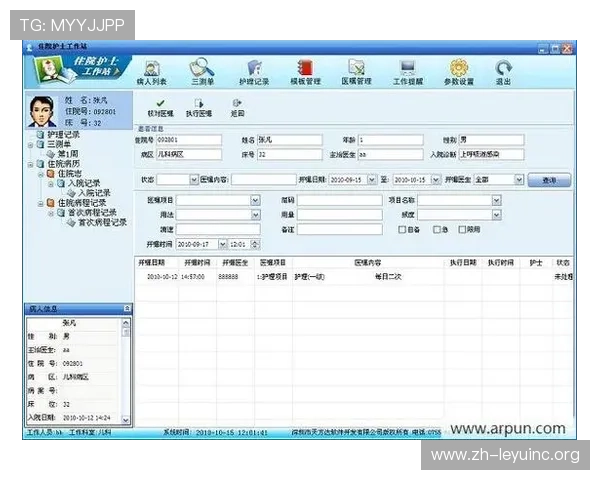Click the 病区 field showing 儿科病区

click(x=189, y=154)
